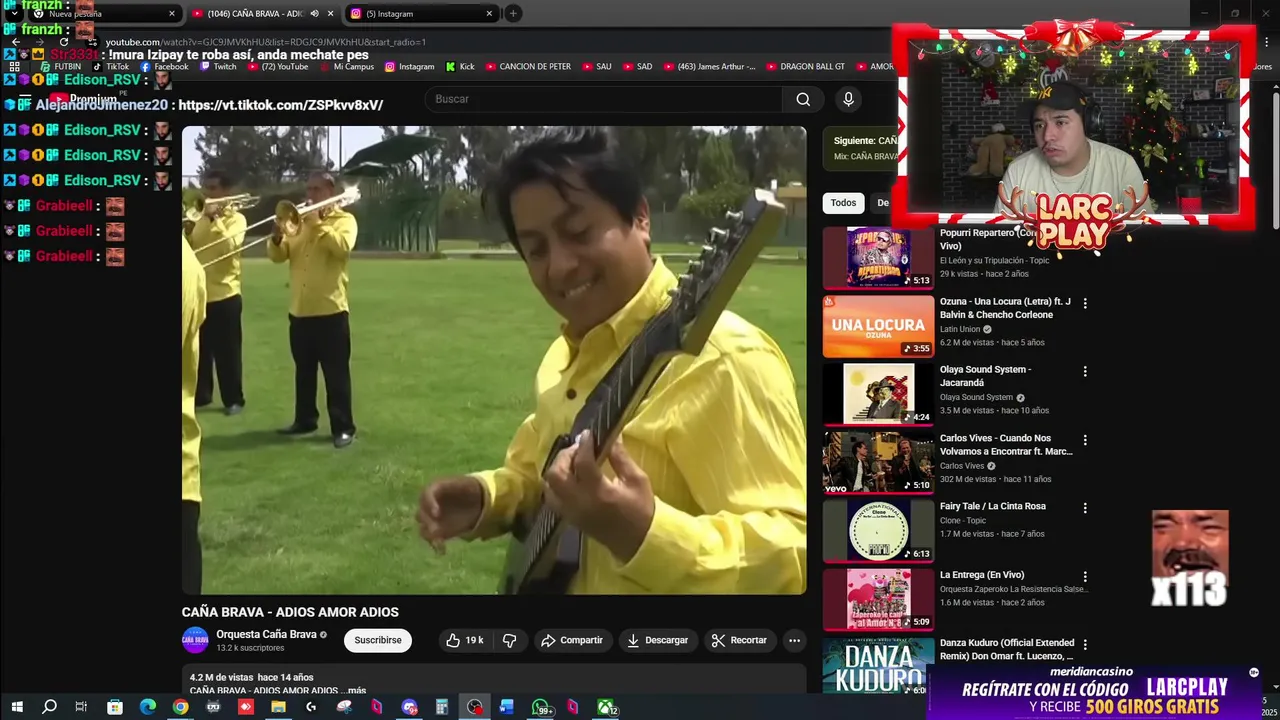
Task: Click the video title CAÑA BRAVA - ADIOS AMOR ADIOS
Action: pos(290,612)
